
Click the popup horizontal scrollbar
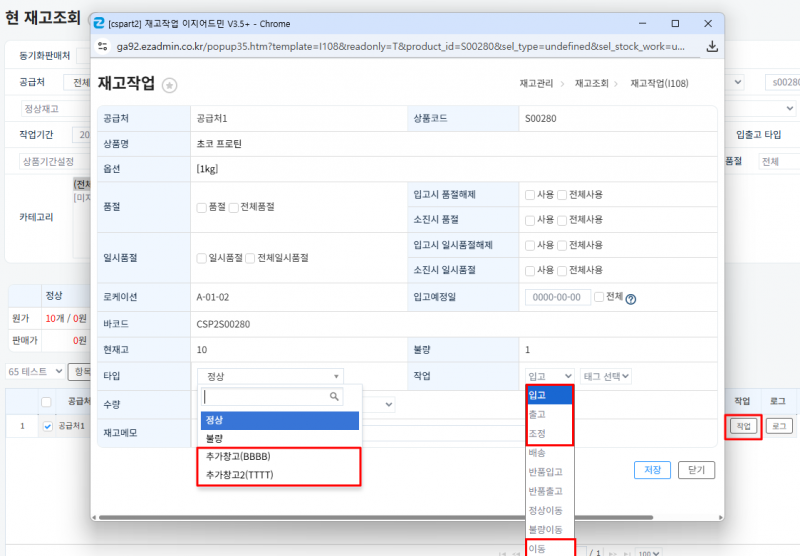click(376, 517)
